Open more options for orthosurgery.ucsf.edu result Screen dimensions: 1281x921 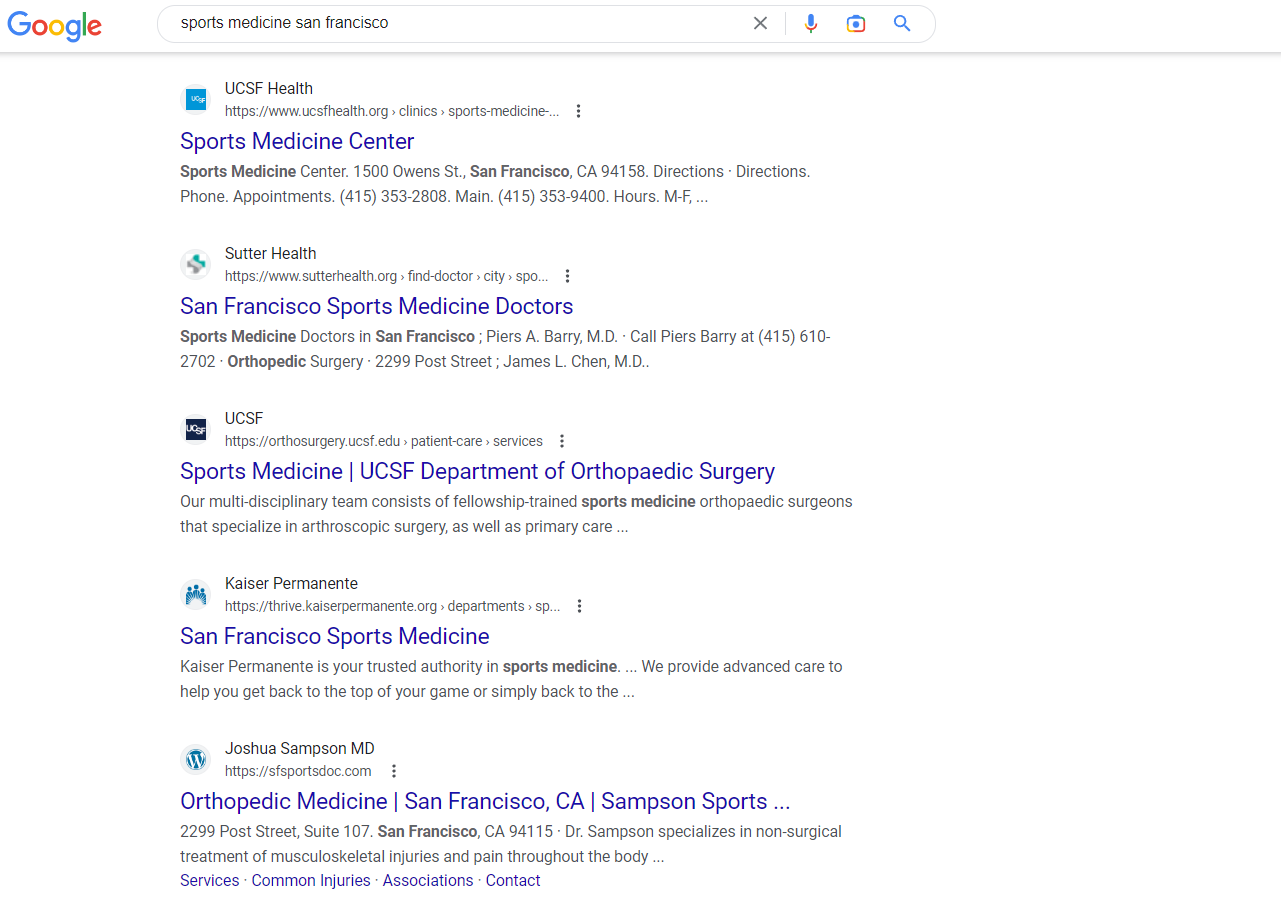click(562, 441)
